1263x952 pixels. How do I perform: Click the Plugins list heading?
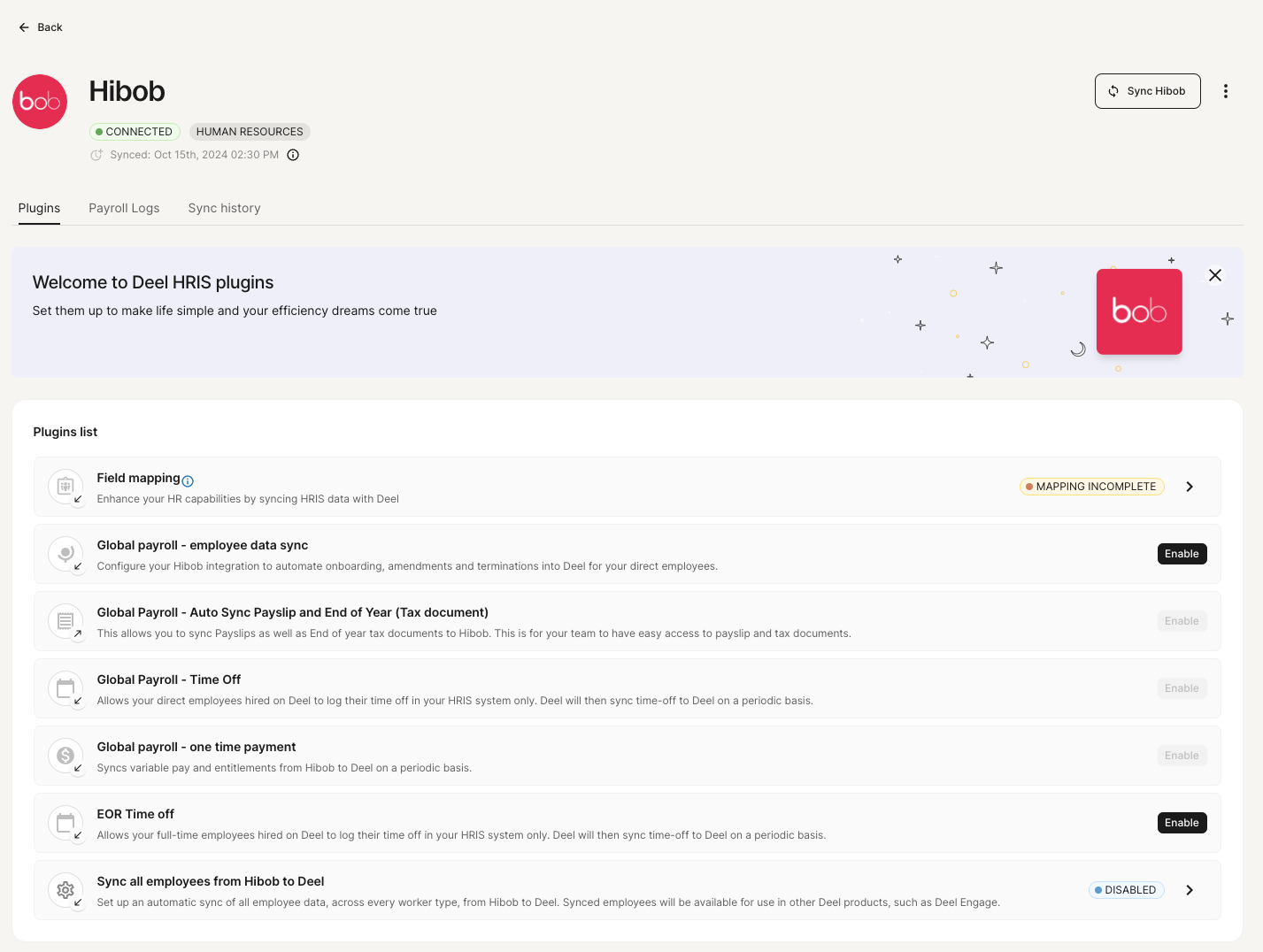(x=65, y=432)
